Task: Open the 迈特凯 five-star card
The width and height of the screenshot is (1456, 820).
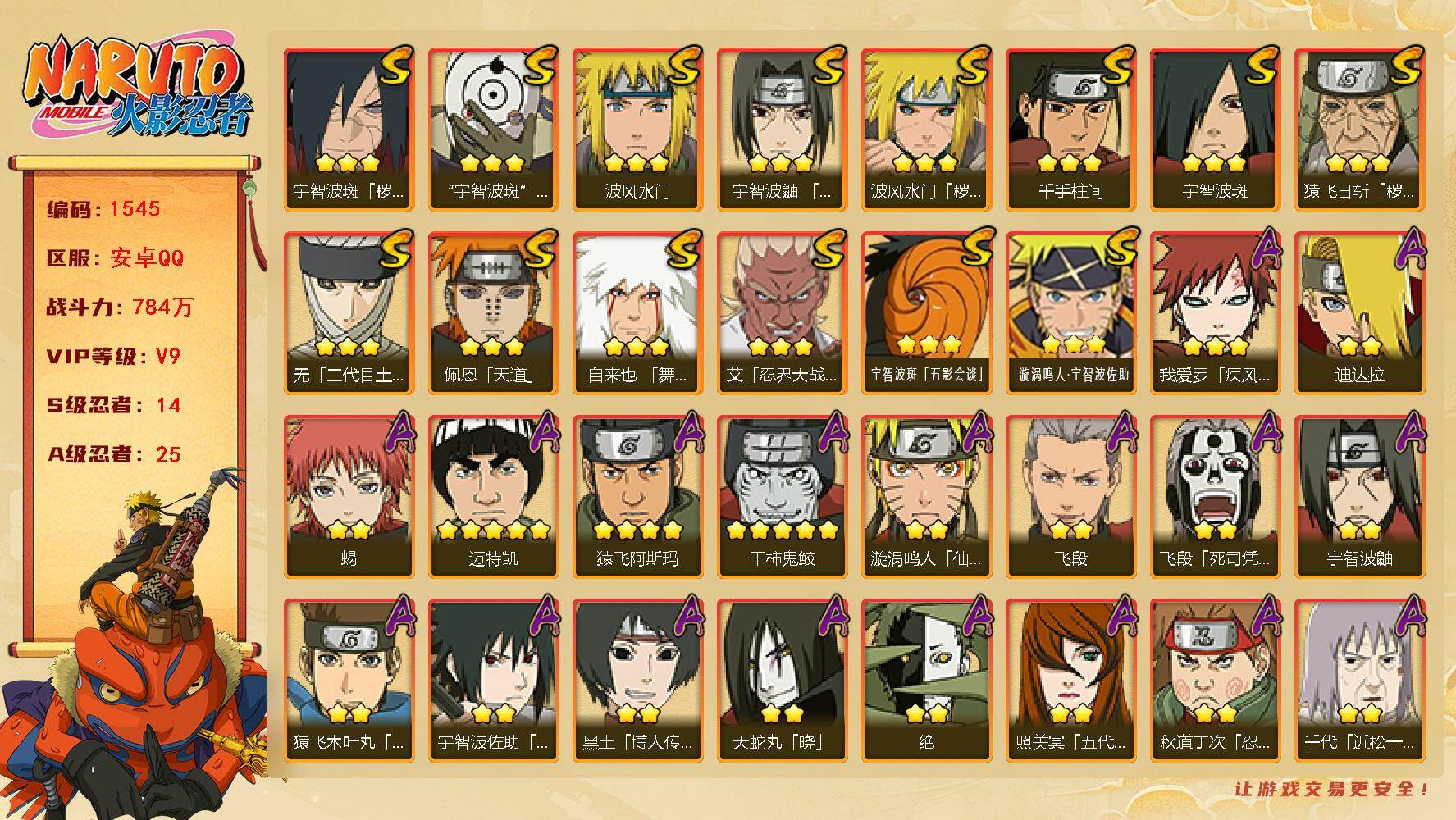Action: (x=493, y=496)
